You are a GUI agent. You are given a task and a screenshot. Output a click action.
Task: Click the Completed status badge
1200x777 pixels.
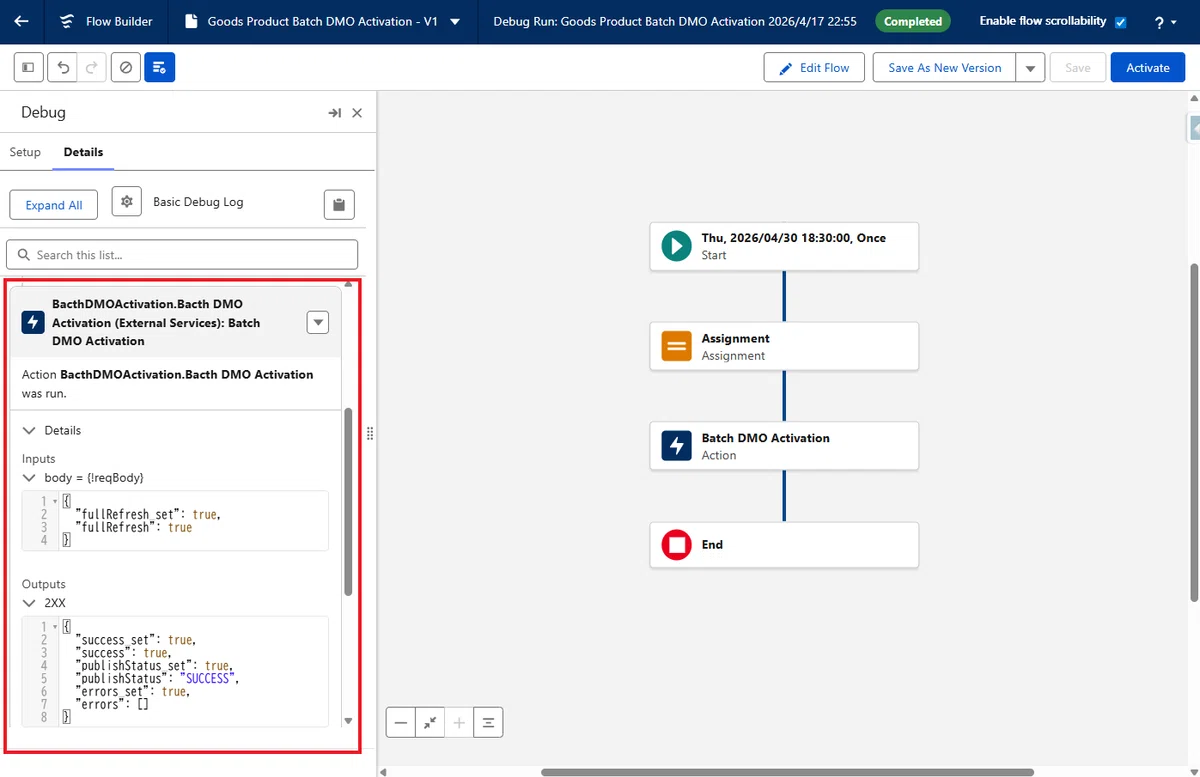[x=913, y=21]
